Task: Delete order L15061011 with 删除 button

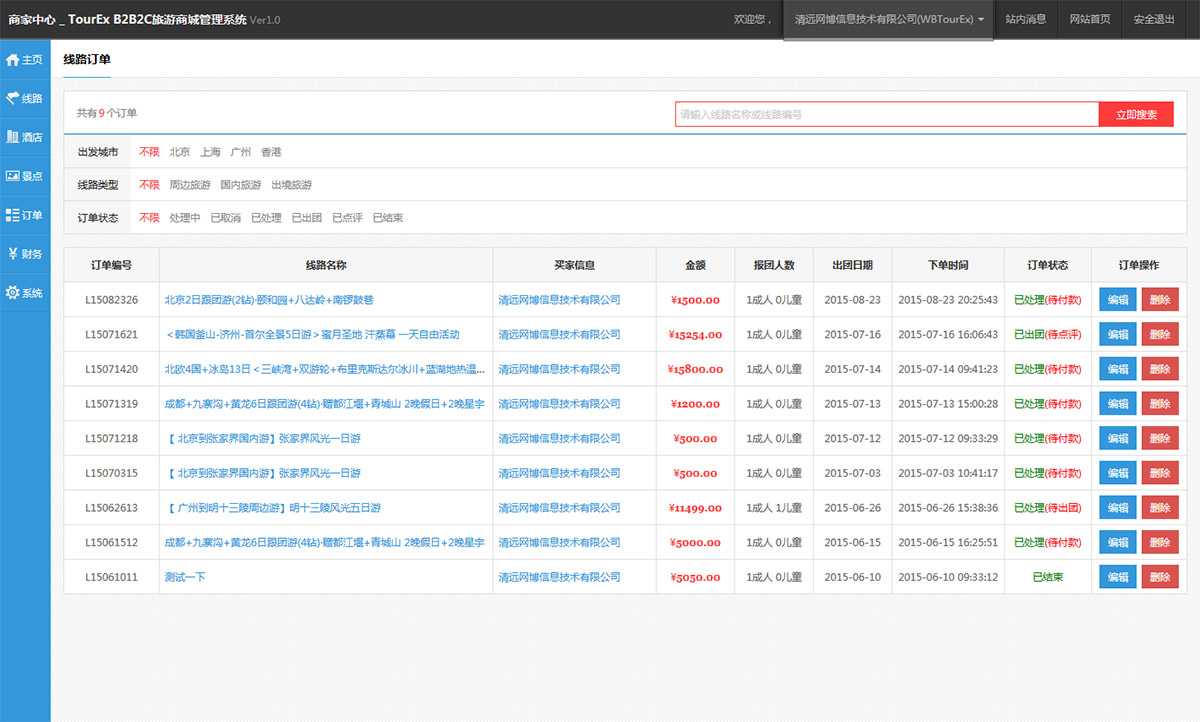Action: click(x=1160, y=577)
